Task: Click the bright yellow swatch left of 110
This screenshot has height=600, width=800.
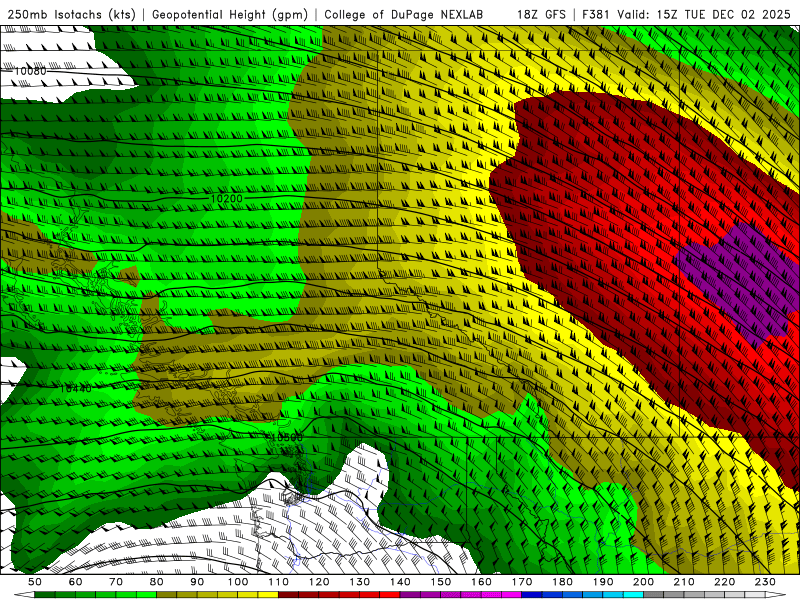Action: coord(268,595)
